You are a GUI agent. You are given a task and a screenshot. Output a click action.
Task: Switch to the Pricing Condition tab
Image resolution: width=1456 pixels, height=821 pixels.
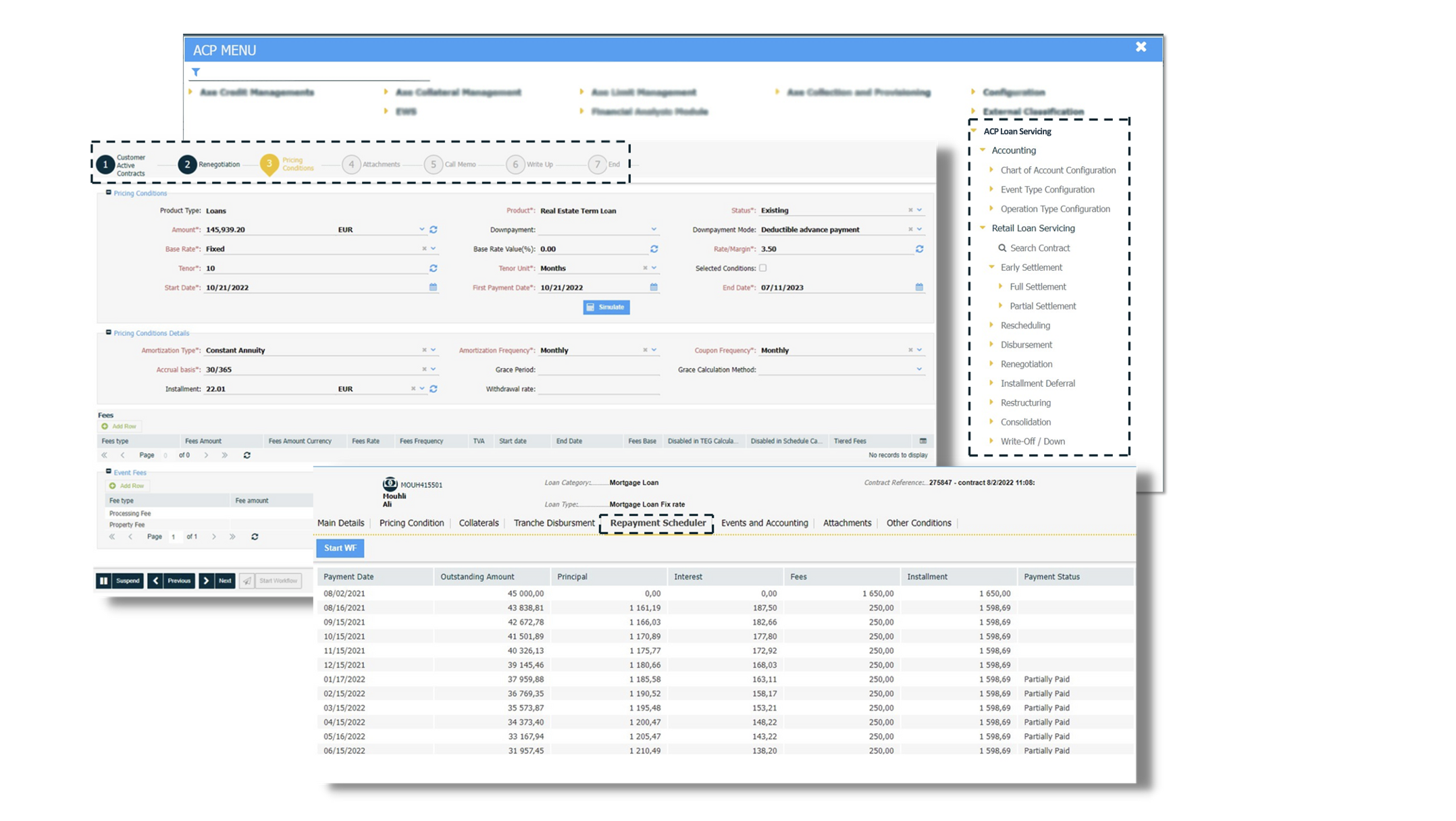tap(412, 523)
